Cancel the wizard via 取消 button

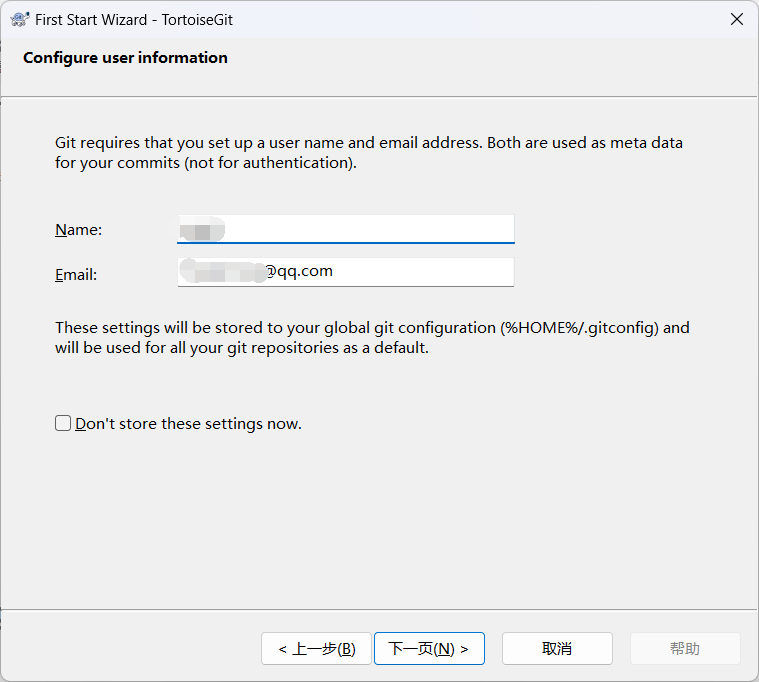557,648
